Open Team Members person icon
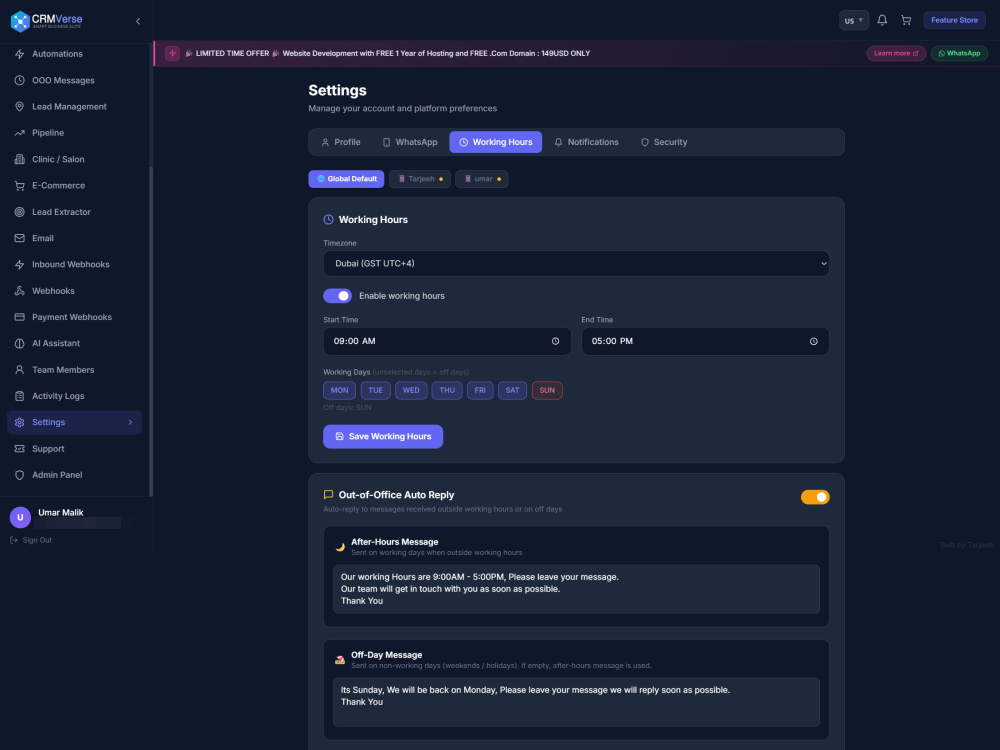Viewport: 1000px width, 750px height. click(20, 370)
